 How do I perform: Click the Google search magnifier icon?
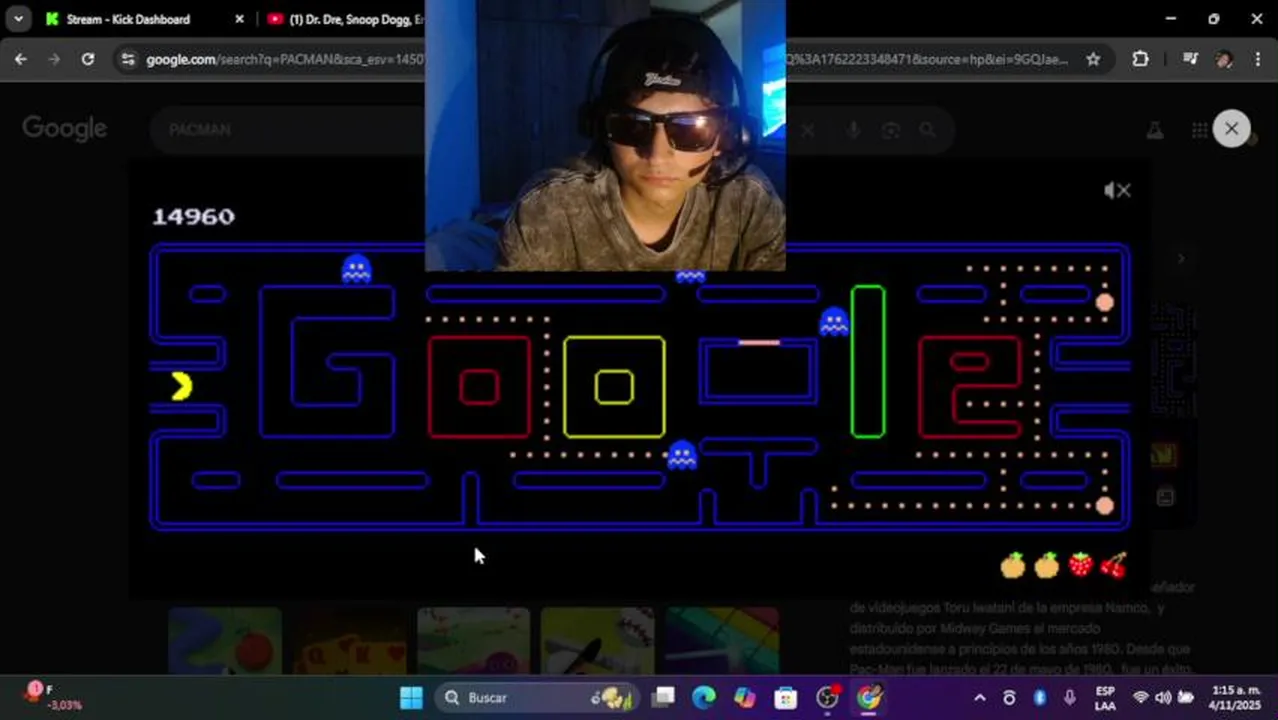coord(928,130)
